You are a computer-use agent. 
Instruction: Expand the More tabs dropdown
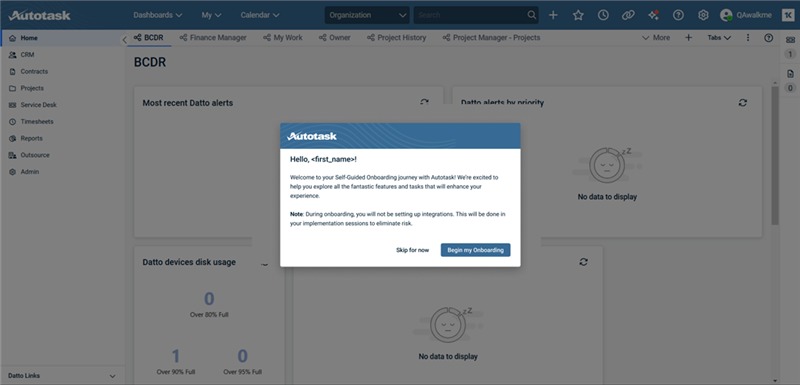tap(656, 38)
